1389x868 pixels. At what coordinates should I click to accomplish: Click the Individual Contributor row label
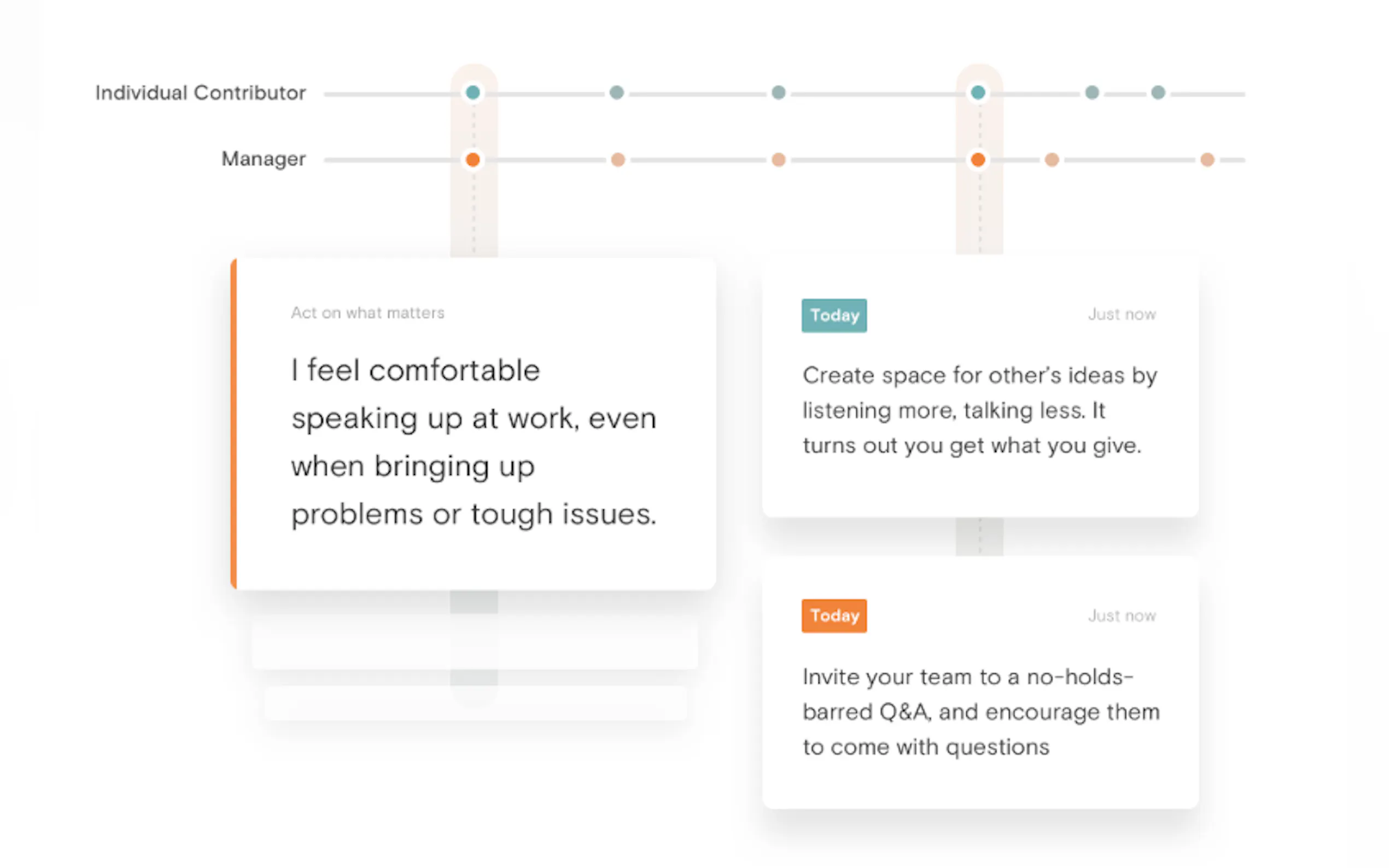pyautogui.click(x=200, y=93)
